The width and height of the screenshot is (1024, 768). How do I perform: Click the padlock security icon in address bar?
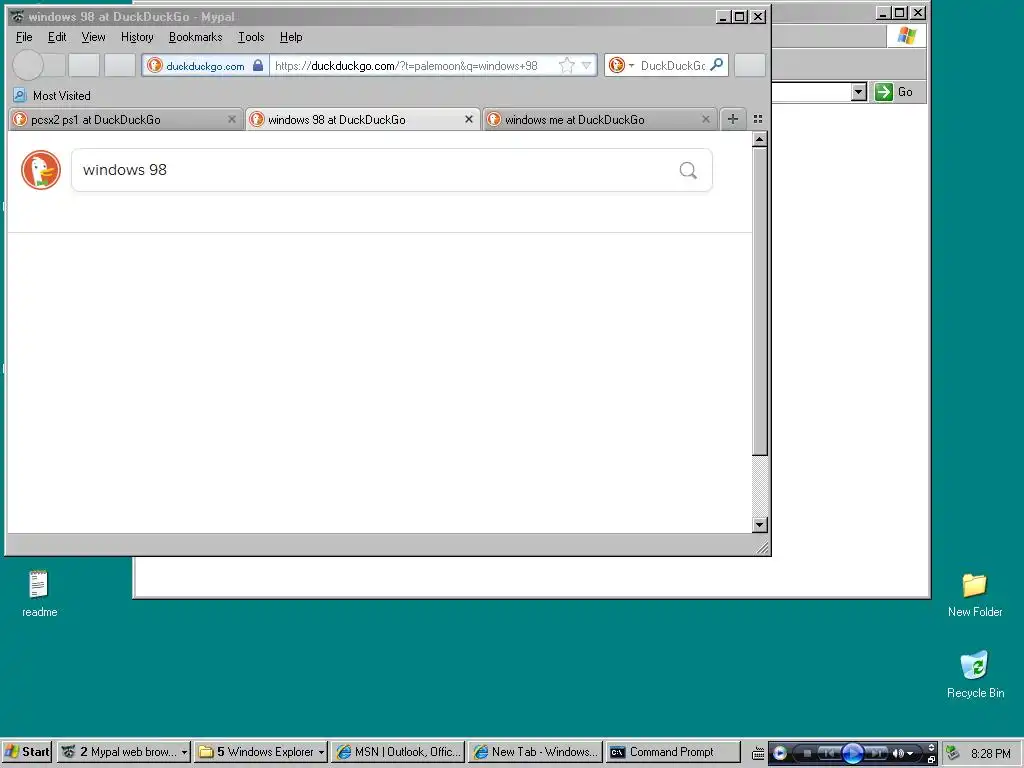[x=258, y=65]
